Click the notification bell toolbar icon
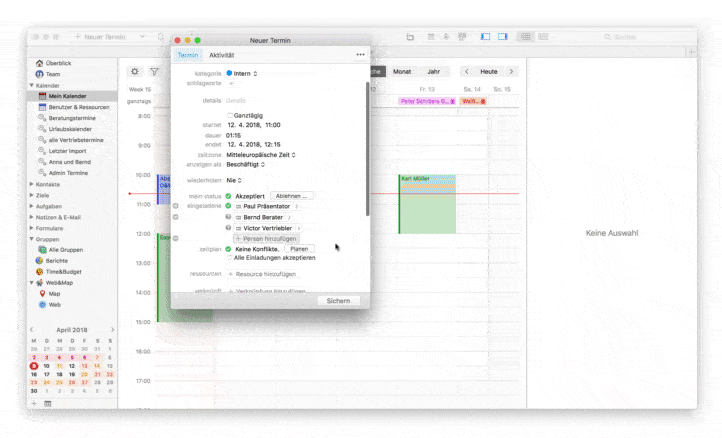Viewport: 722px width, 438px height. [161, 37]
